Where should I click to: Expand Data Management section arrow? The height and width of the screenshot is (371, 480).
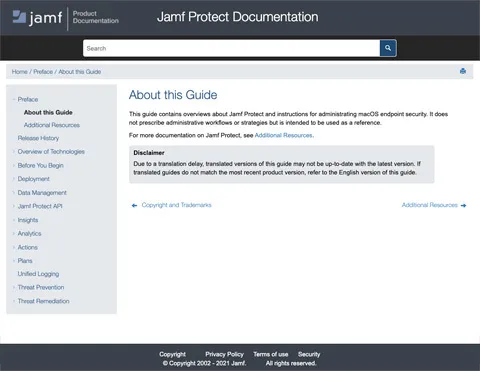pos(14,193)
